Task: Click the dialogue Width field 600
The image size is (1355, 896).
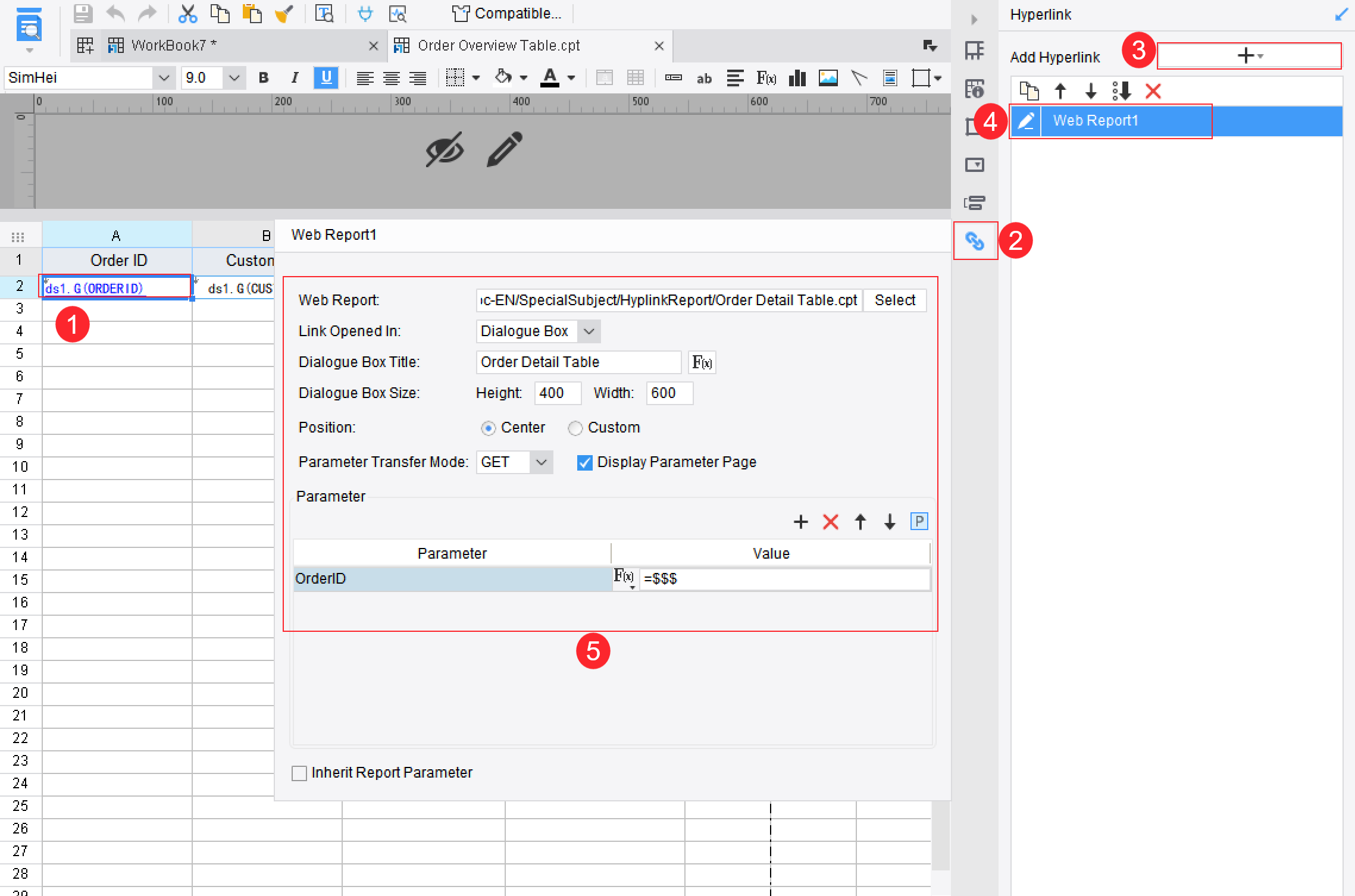Action: [669, 393]
